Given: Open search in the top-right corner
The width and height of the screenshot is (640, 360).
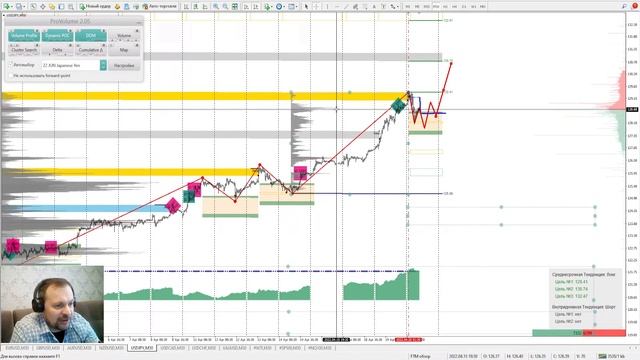Looking at the screenshot, I should coord(624,6).
